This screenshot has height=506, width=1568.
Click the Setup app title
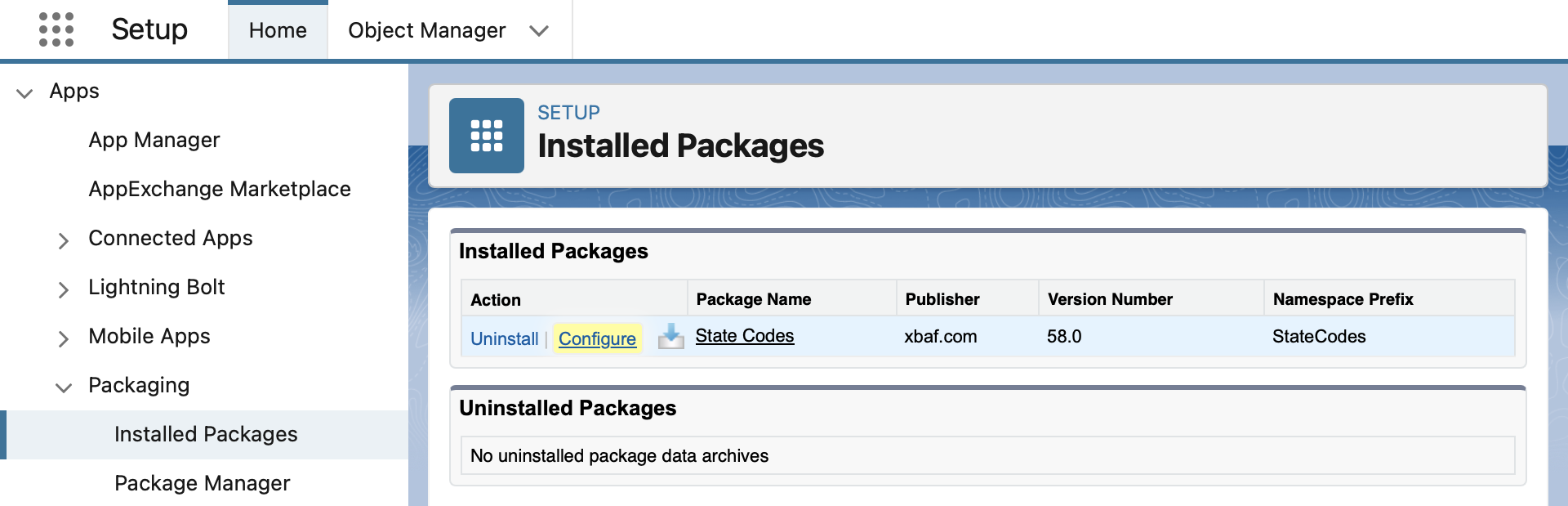149,29
